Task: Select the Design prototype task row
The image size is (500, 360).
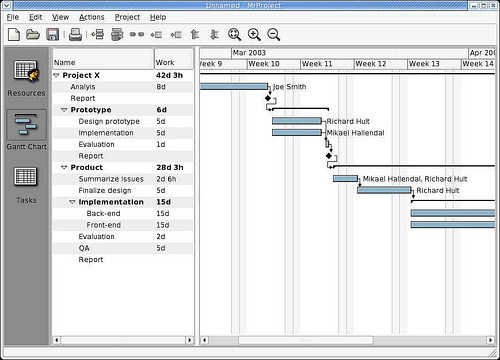Action: point(123,121)
